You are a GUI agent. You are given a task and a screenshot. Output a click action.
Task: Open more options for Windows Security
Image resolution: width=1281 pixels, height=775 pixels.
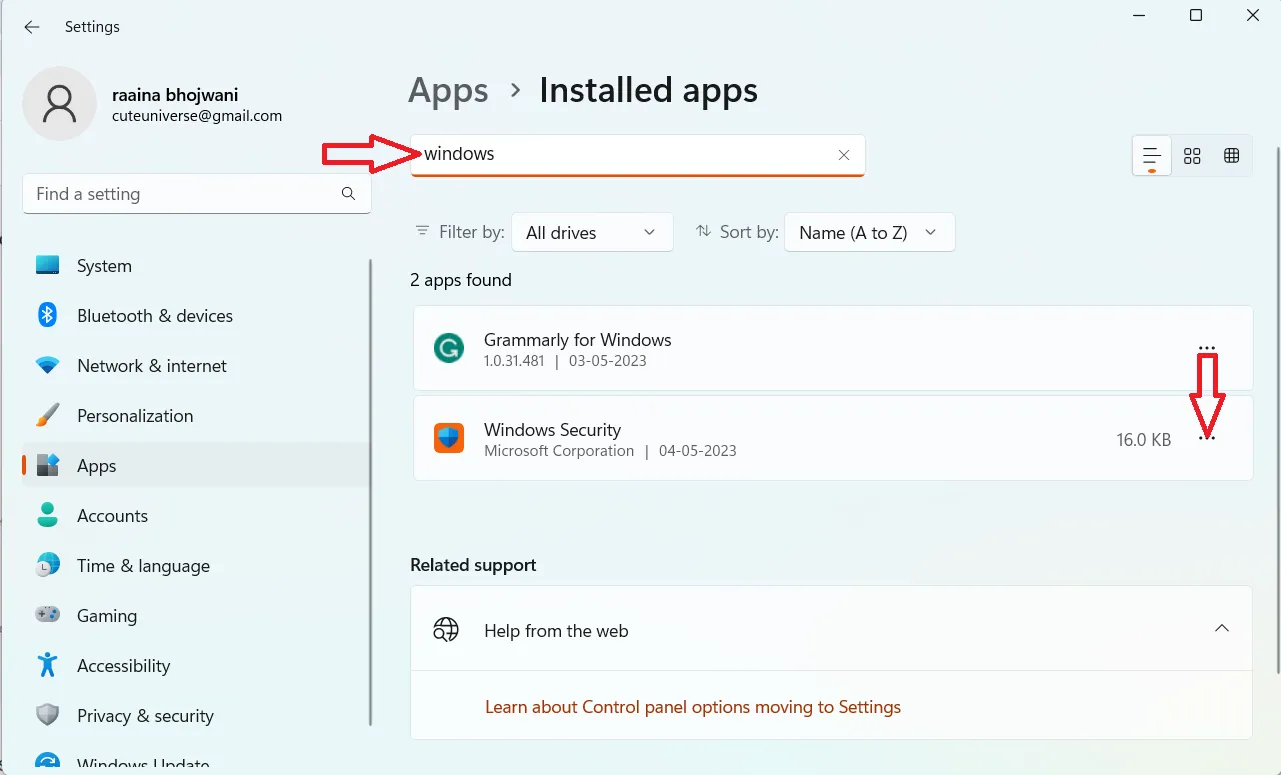[x=1207, y=438]
